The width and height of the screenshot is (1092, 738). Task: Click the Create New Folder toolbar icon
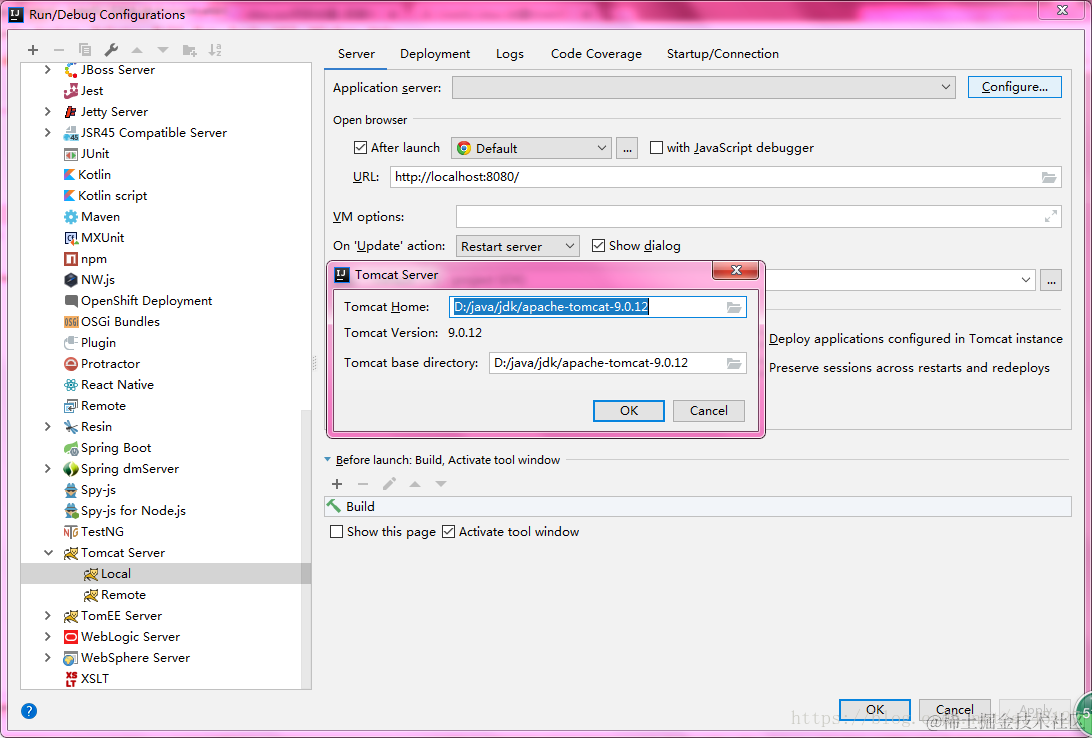189,50
